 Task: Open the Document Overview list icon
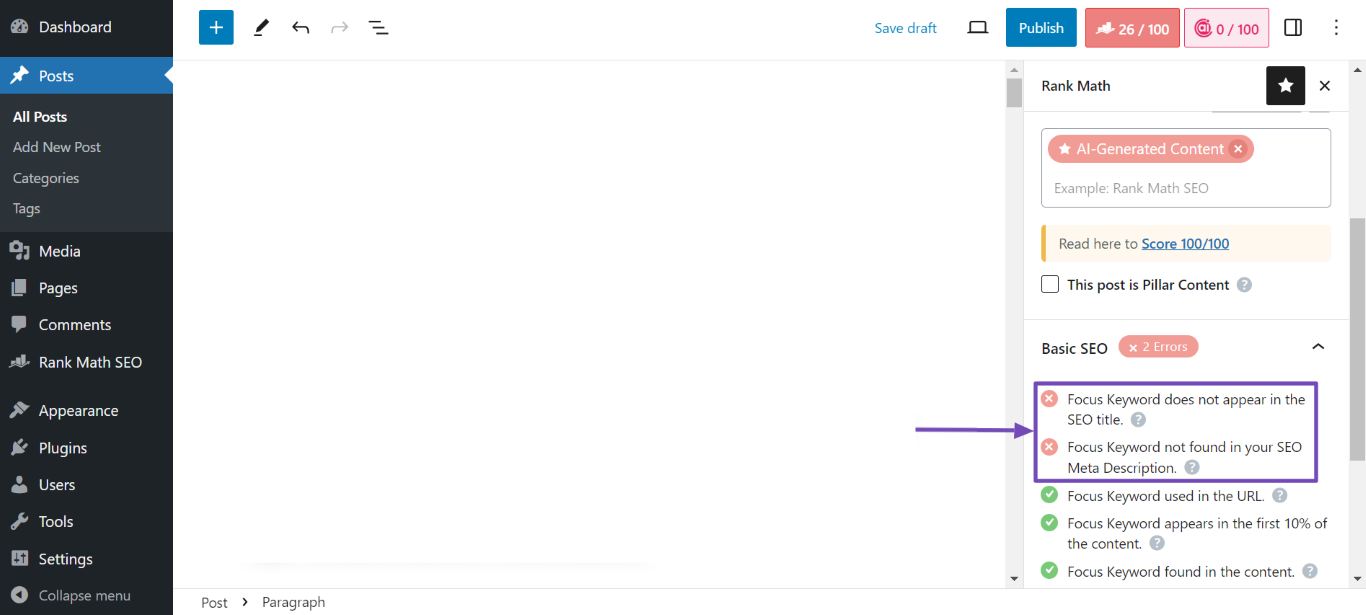[x=378, y=28]
